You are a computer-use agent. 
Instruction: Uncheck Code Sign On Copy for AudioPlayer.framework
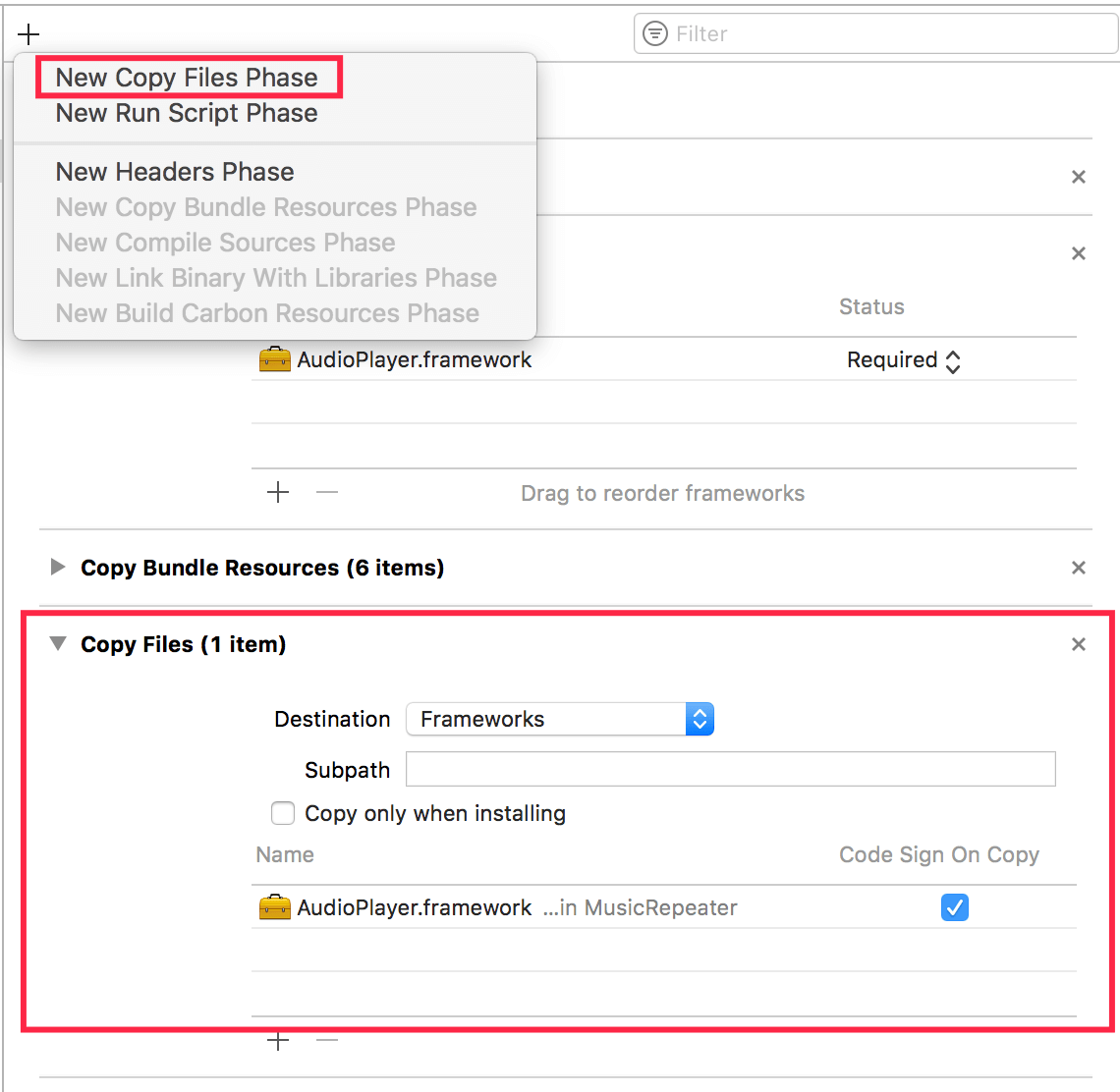click(954, 907)
